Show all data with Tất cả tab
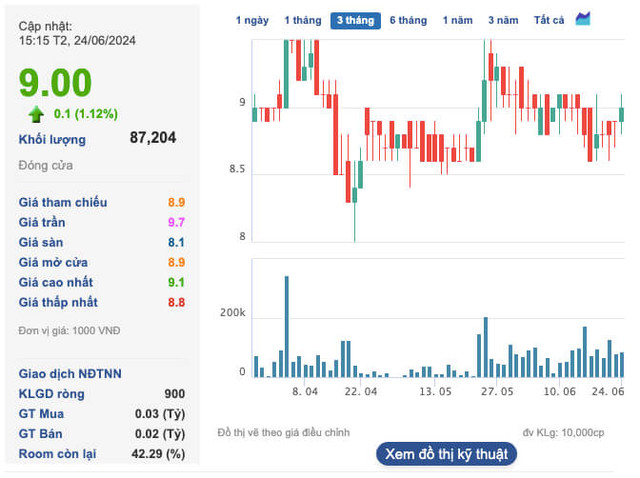Viewport: 640px width, 478px height. point(549,20)
